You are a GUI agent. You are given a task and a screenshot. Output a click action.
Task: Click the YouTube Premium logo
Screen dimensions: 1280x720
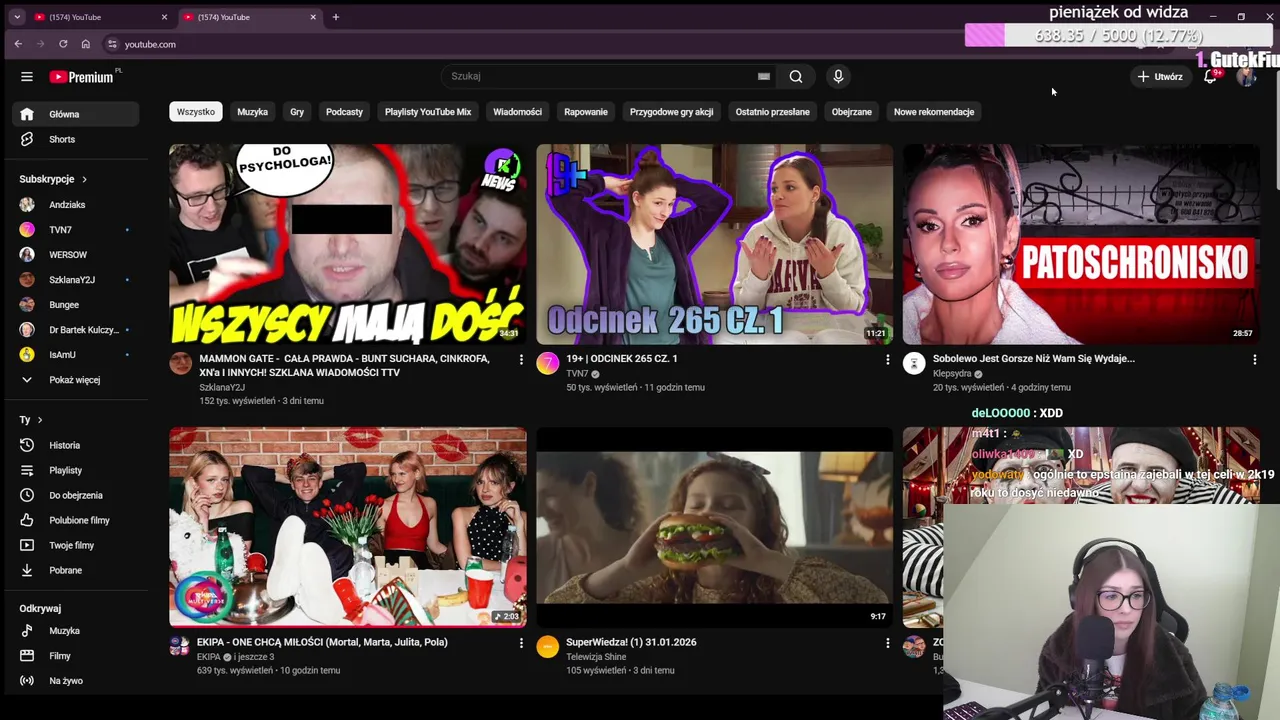point(83,77)
